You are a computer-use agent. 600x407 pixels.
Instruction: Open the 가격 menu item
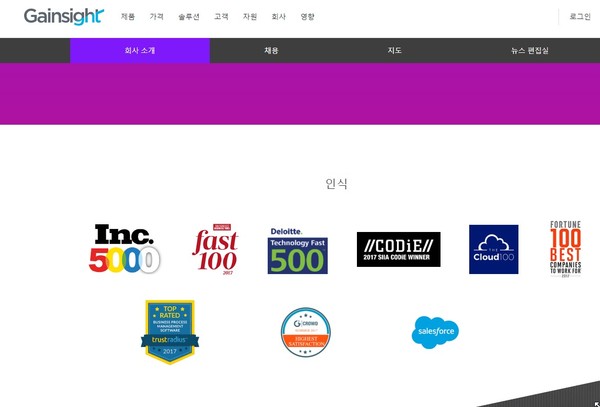point(157,16)
